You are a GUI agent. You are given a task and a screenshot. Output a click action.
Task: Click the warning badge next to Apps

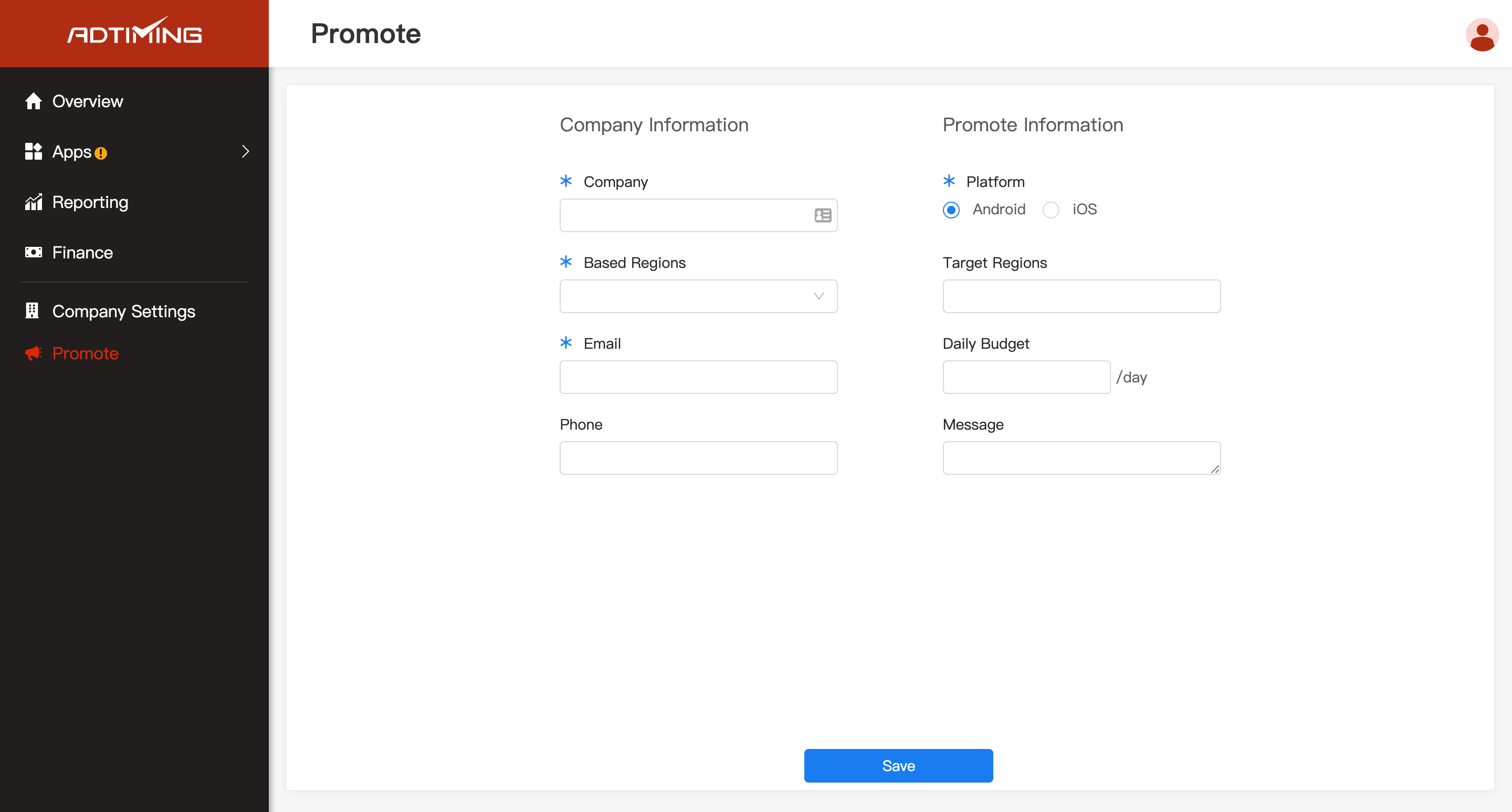tap(101, 153)
